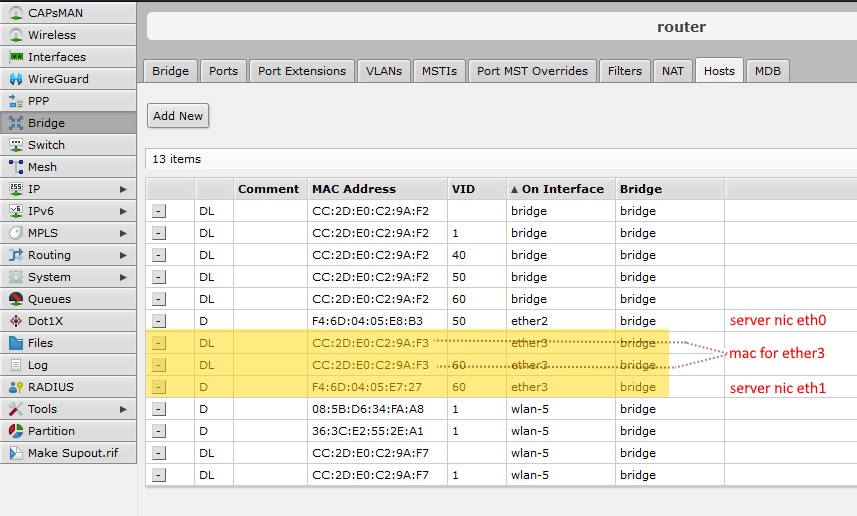This screenshot has width=857, height=516.
Task: Click the Dot1X icon
Action: 16,320
